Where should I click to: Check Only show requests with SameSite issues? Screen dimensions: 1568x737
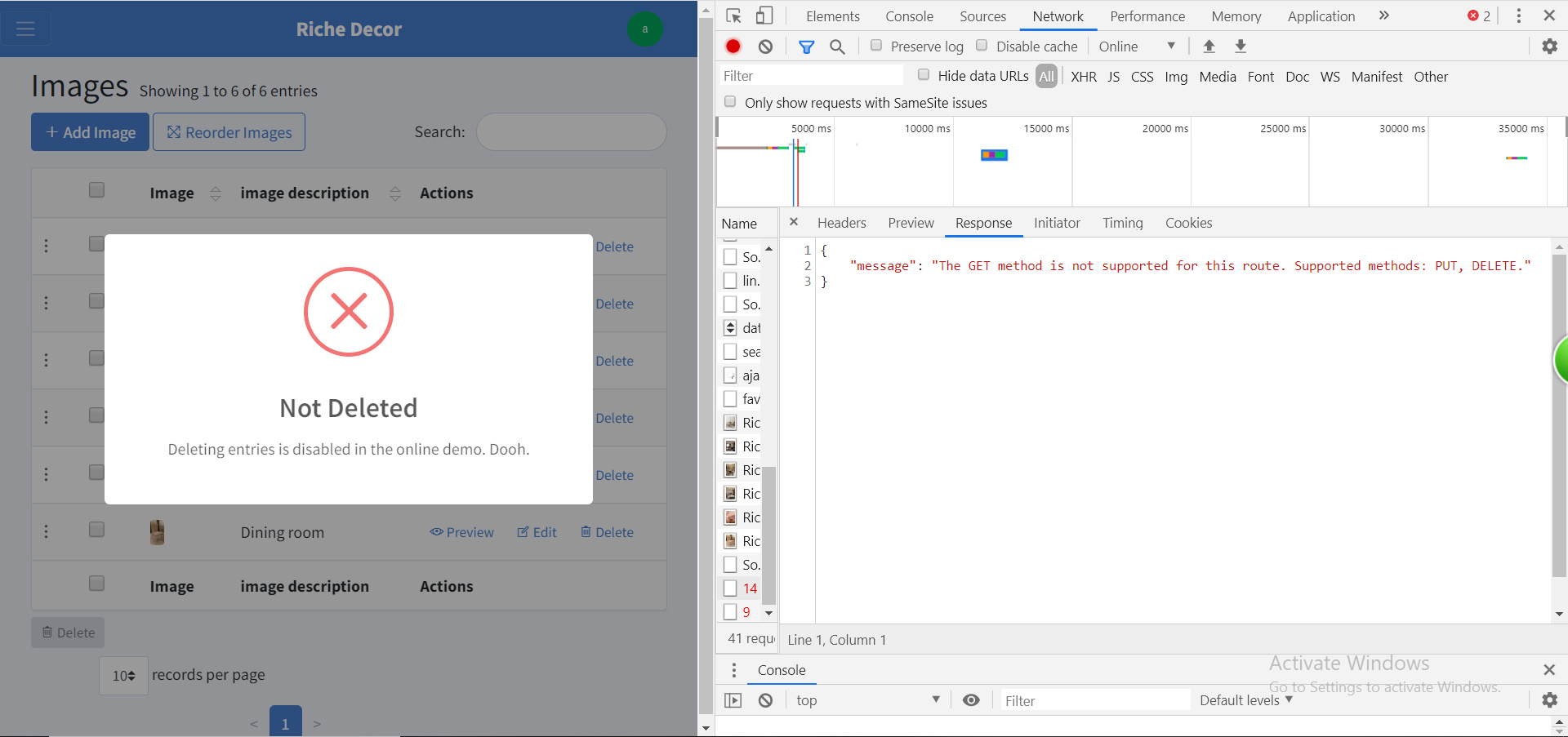(x=729, y=102)
